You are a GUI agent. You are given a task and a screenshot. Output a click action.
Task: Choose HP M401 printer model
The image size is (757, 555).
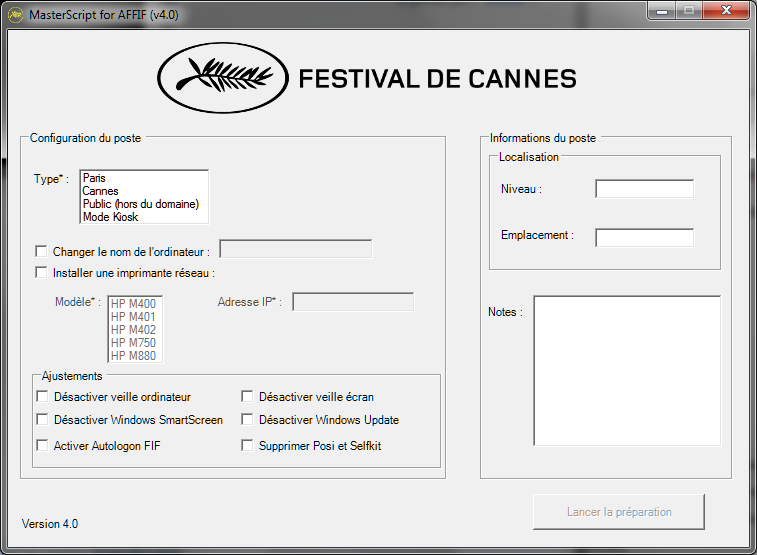pos(135,317)
